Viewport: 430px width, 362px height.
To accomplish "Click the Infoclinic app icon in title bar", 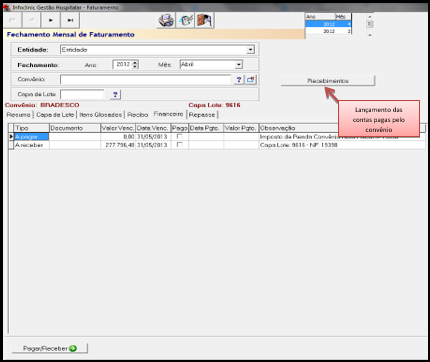I will pos(6,7).
